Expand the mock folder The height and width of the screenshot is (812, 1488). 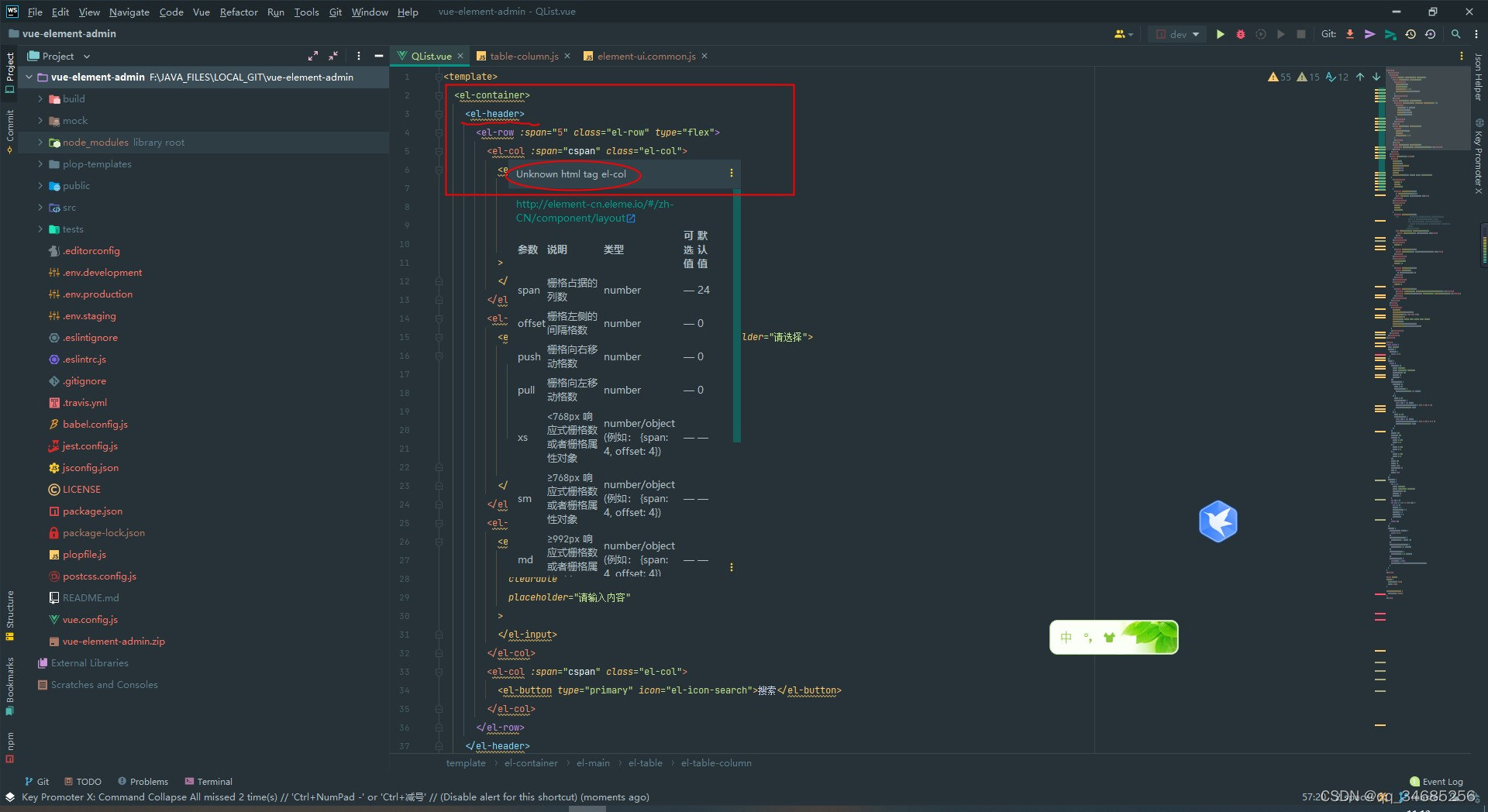coord(40,121)
